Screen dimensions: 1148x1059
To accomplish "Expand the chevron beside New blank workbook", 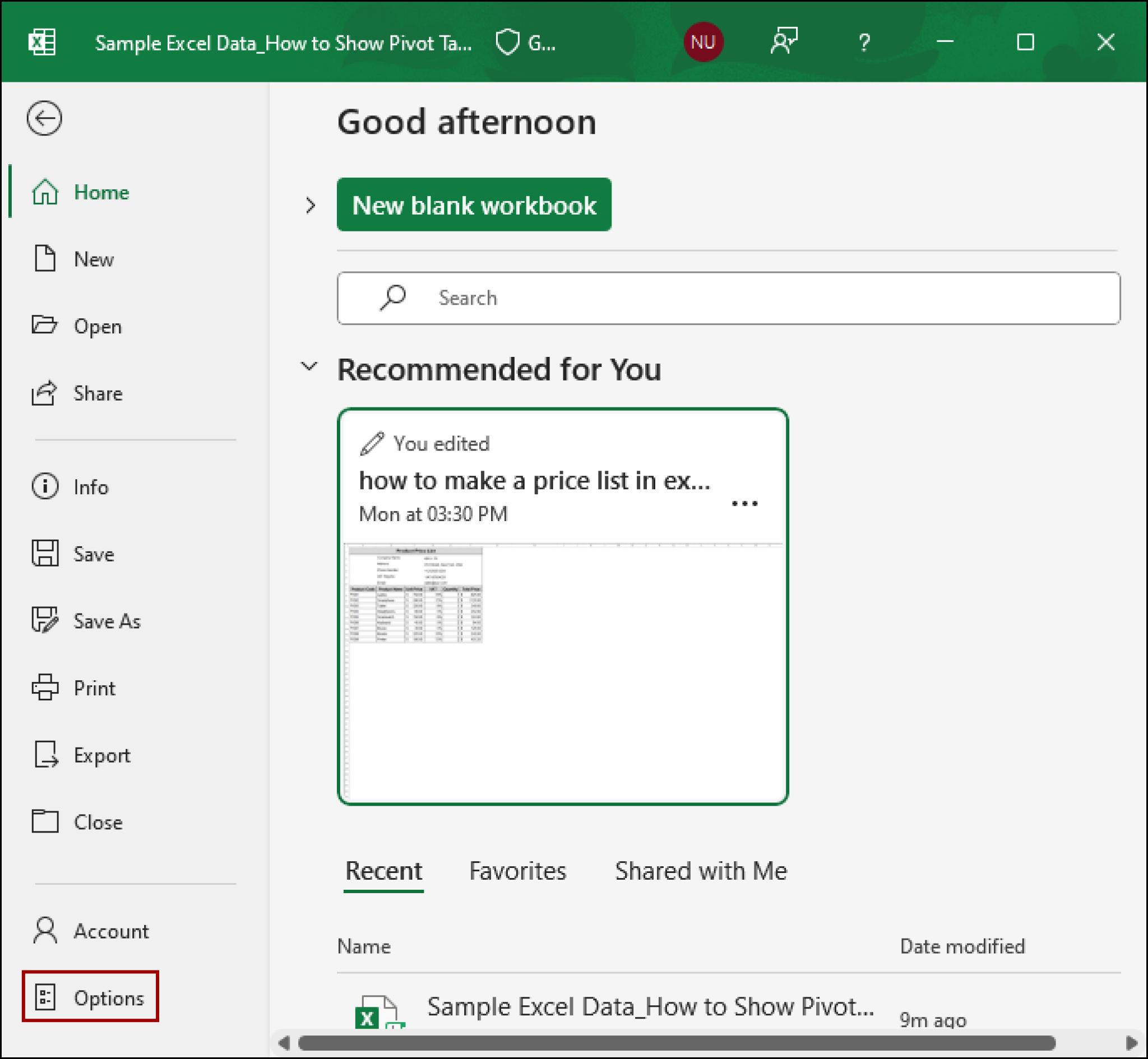I will [310, 205].
